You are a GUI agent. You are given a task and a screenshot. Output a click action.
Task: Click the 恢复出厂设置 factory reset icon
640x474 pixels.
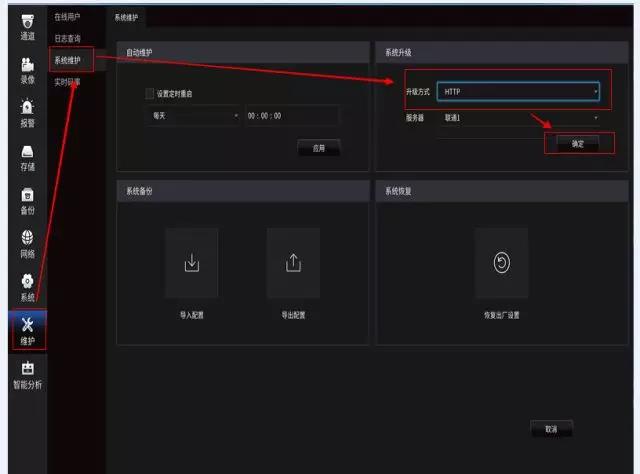click(x=501, y=263)
